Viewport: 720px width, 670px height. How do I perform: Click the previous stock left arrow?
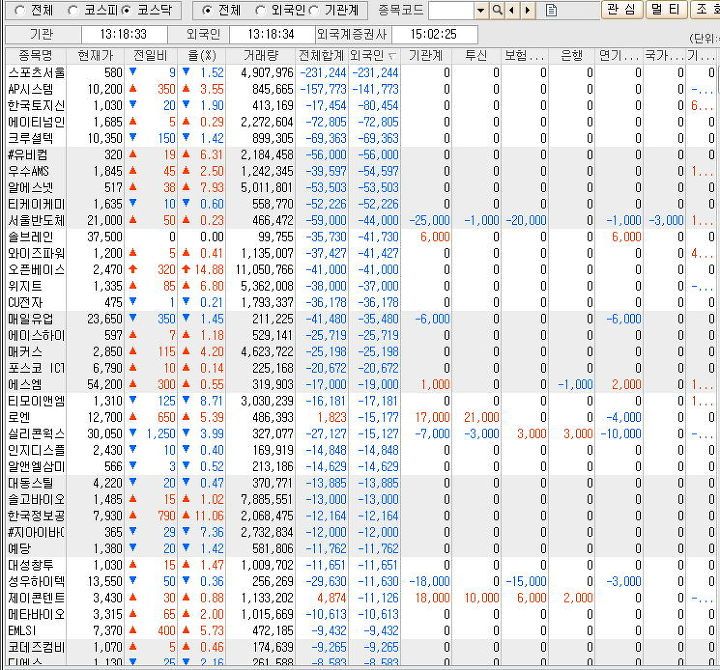[511, 10]
